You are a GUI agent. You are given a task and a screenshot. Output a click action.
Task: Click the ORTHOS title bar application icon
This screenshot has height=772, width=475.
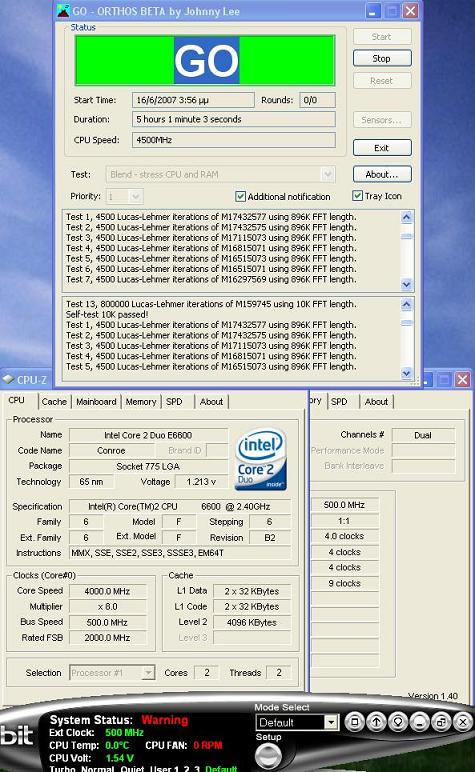pyautogui.click(x=63, y=10)
